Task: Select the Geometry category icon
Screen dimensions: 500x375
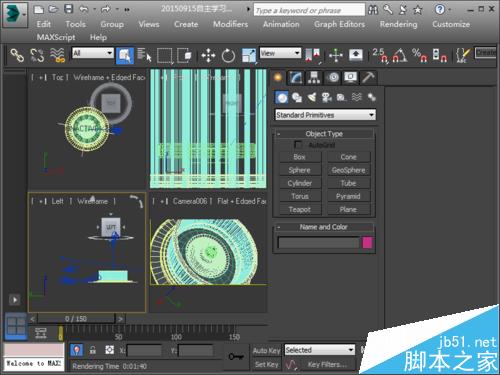Action: click(282, 98)
